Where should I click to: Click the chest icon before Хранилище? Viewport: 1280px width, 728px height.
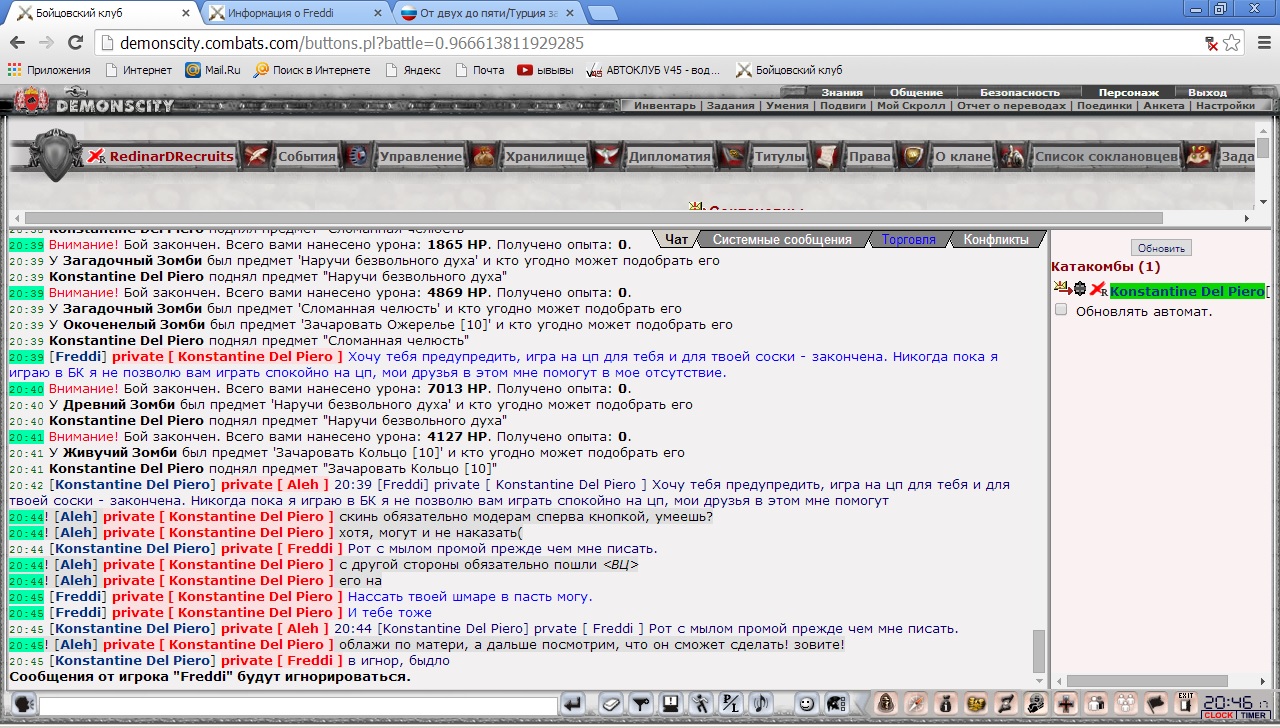pyautogui.click(x=485, y=156)
